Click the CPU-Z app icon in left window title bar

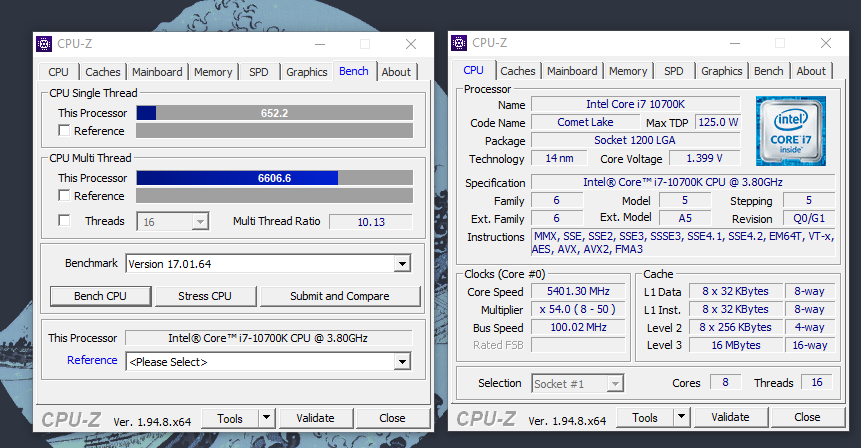pyautogui.click(x=44, y=43)
